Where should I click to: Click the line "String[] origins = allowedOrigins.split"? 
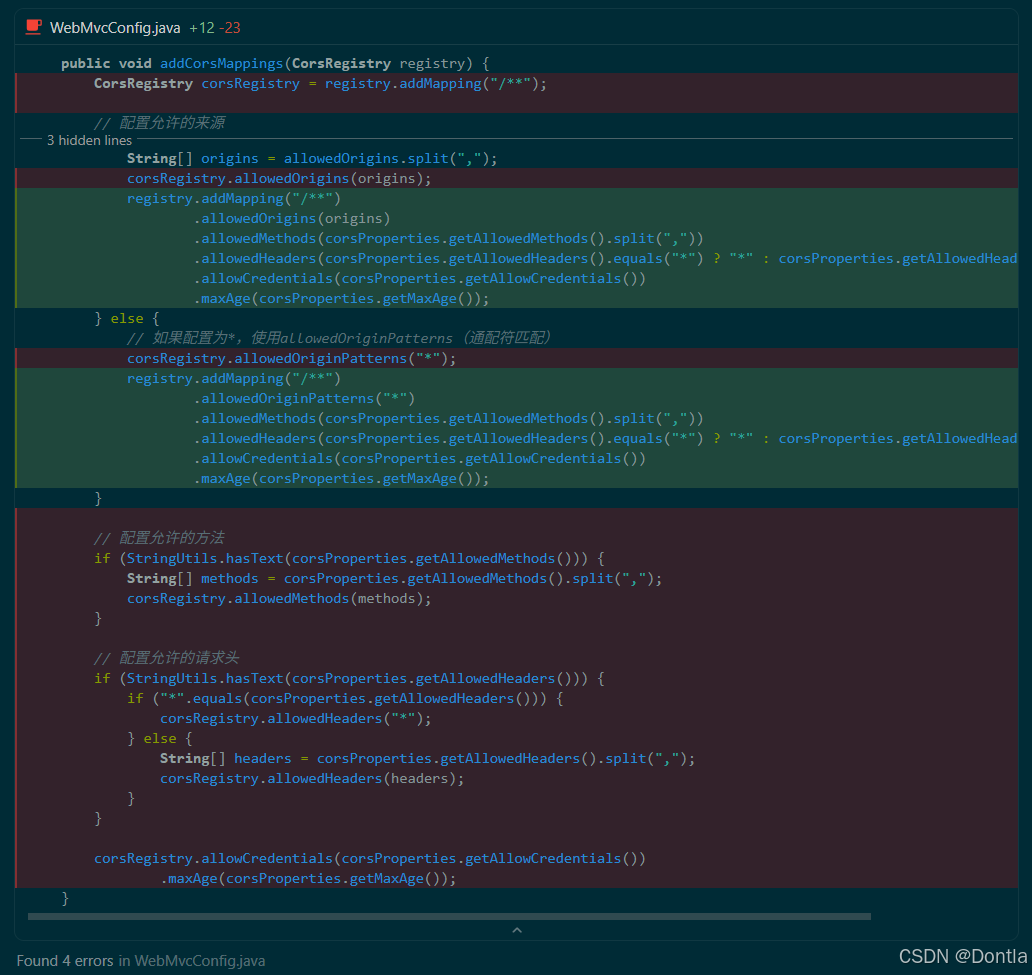(312, 159)
